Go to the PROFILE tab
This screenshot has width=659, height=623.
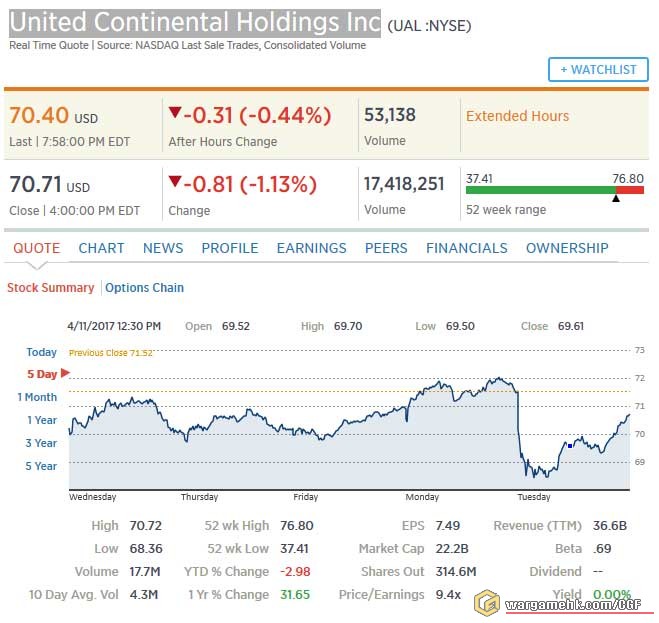(x=230, y=248)
